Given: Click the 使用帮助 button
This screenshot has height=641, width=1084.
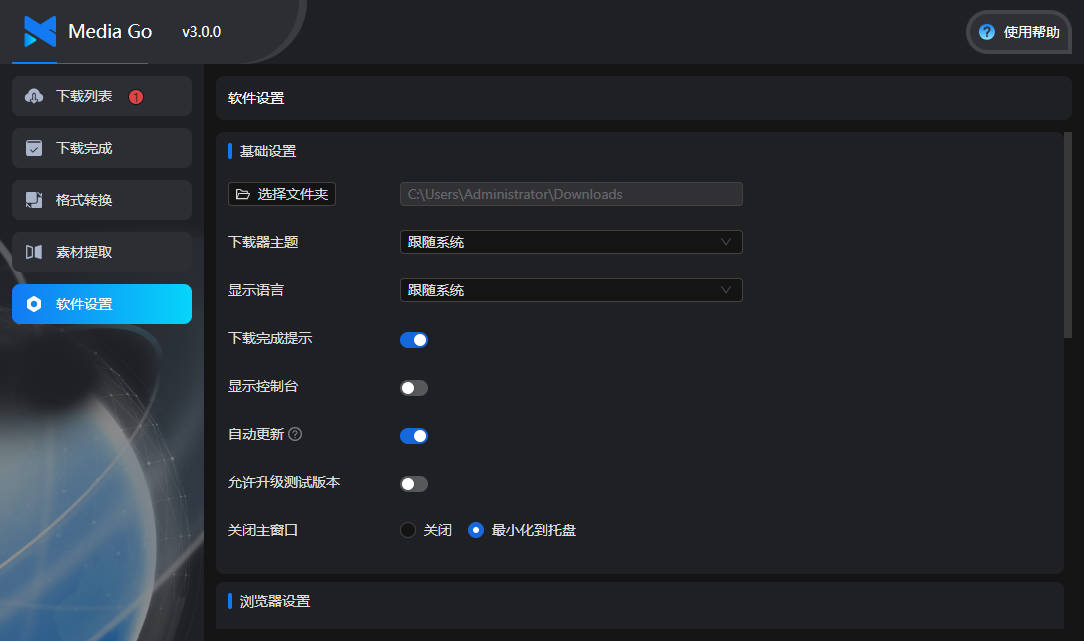Looking at the screenshot, I should 1019,32.
